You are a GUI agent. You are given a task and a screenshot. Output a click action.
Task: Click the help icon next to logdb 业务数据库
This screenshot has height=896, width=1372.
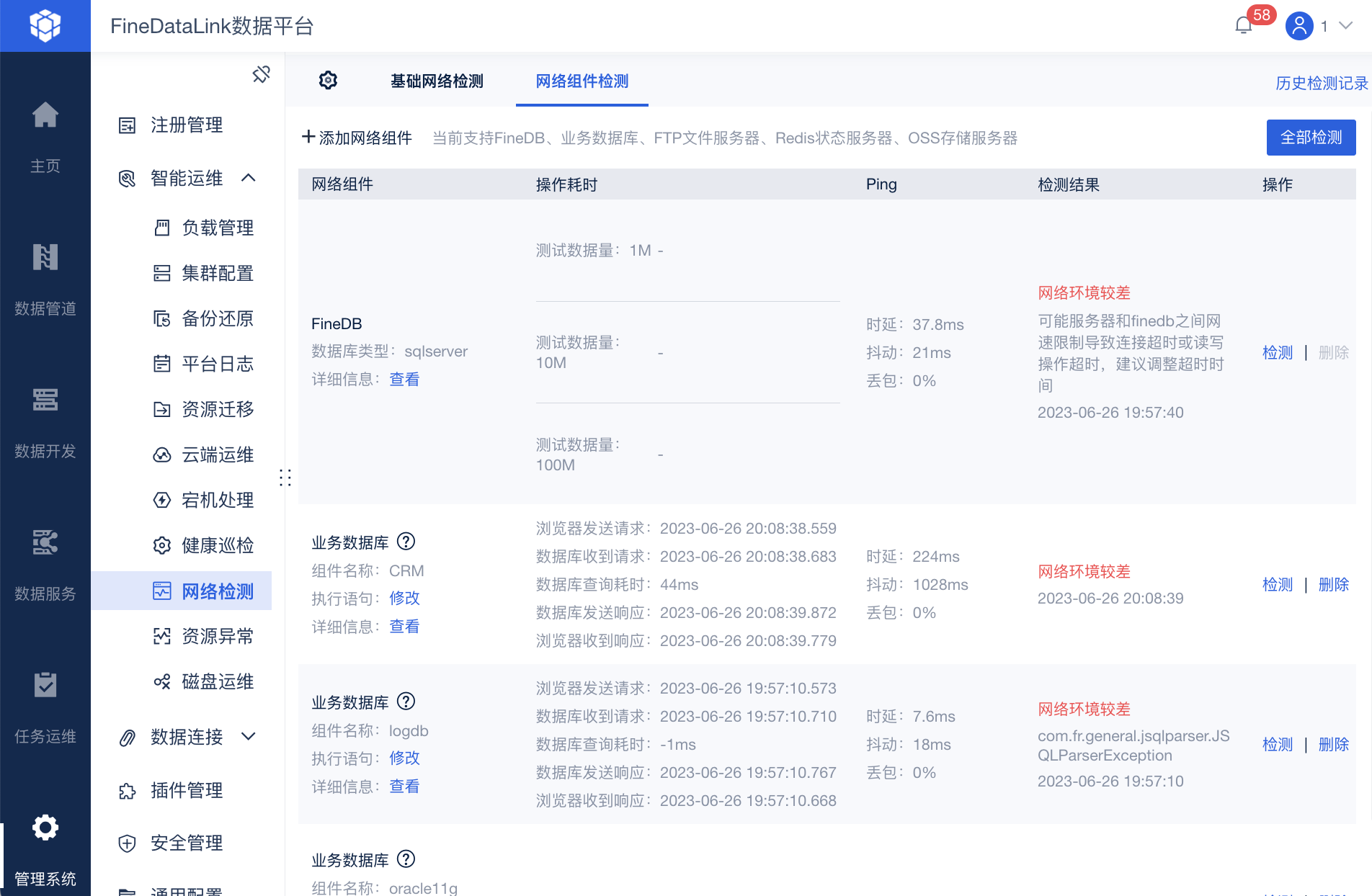(x=406, y=702)
